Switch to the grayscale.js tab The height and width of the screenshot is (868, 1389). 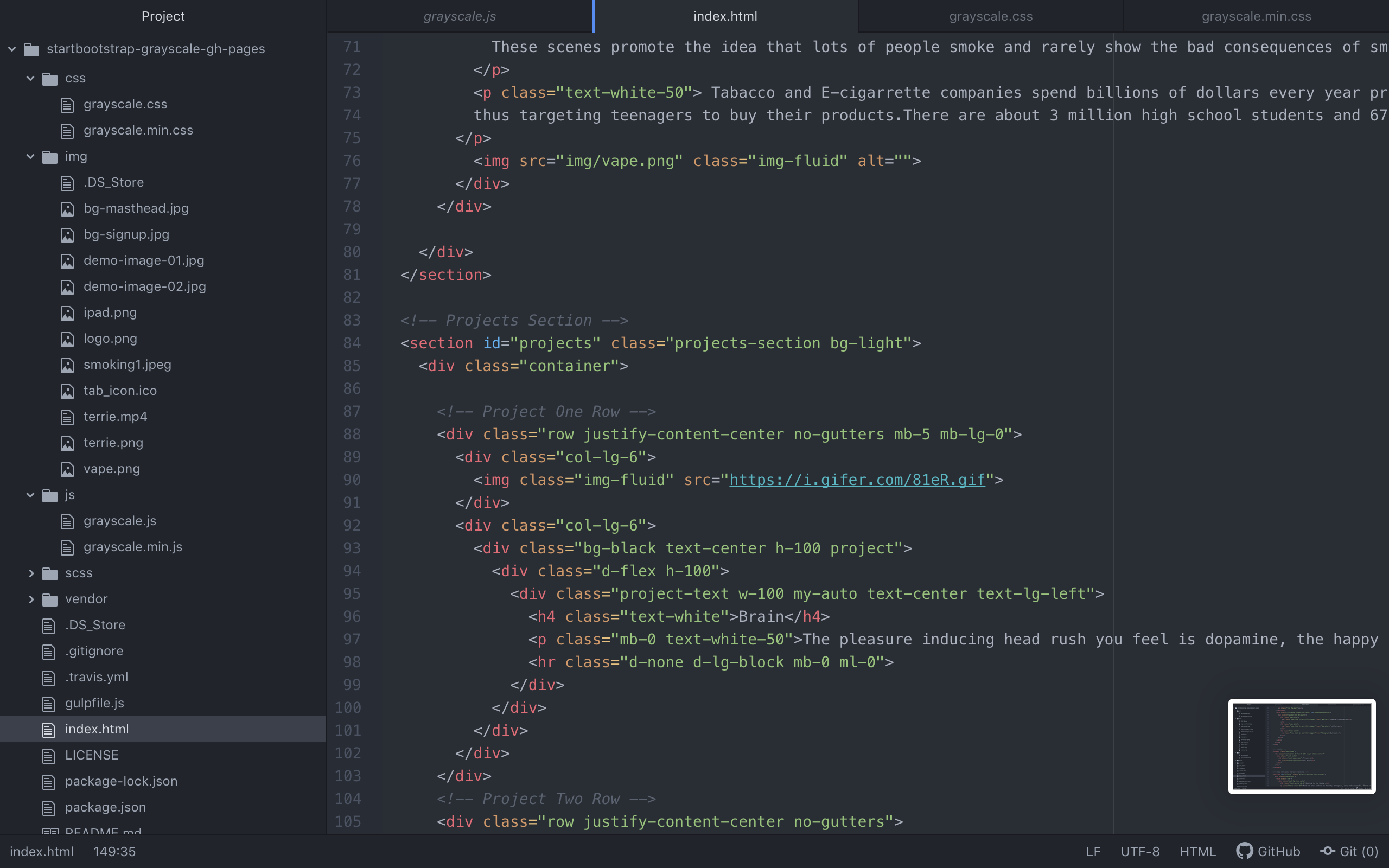(x=458, y=16)
